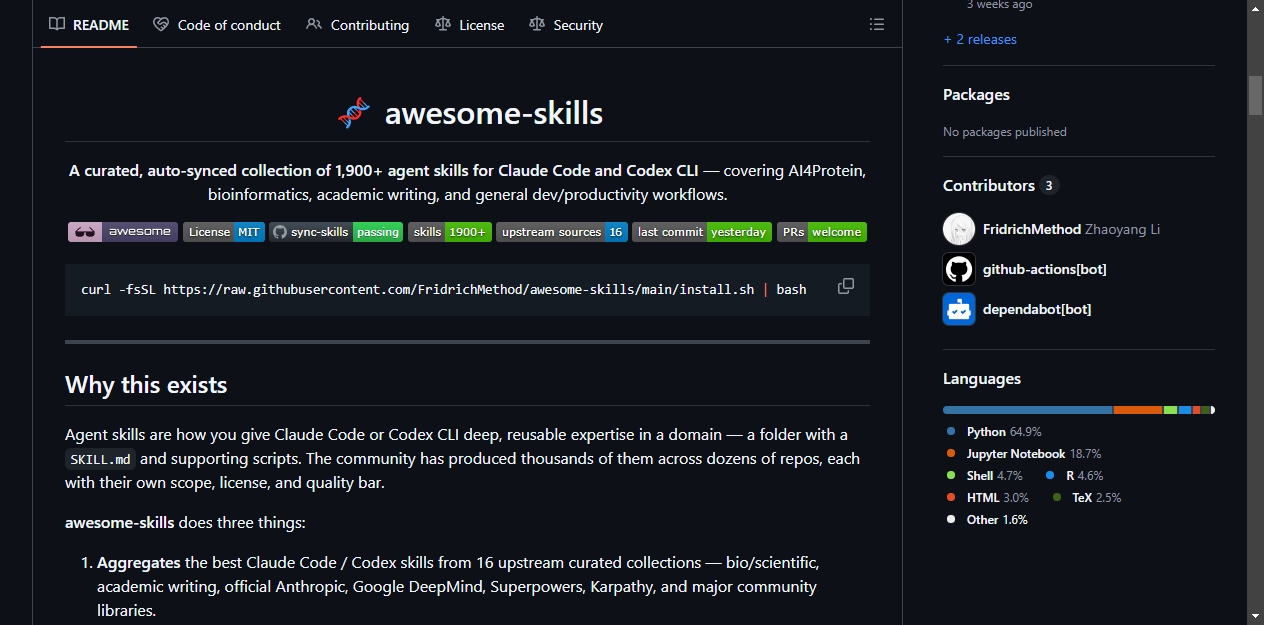Image resolution: width=1264 pixels, height=625 pixels.
Task: Copy the curl install command
Action: pos(846,286)
